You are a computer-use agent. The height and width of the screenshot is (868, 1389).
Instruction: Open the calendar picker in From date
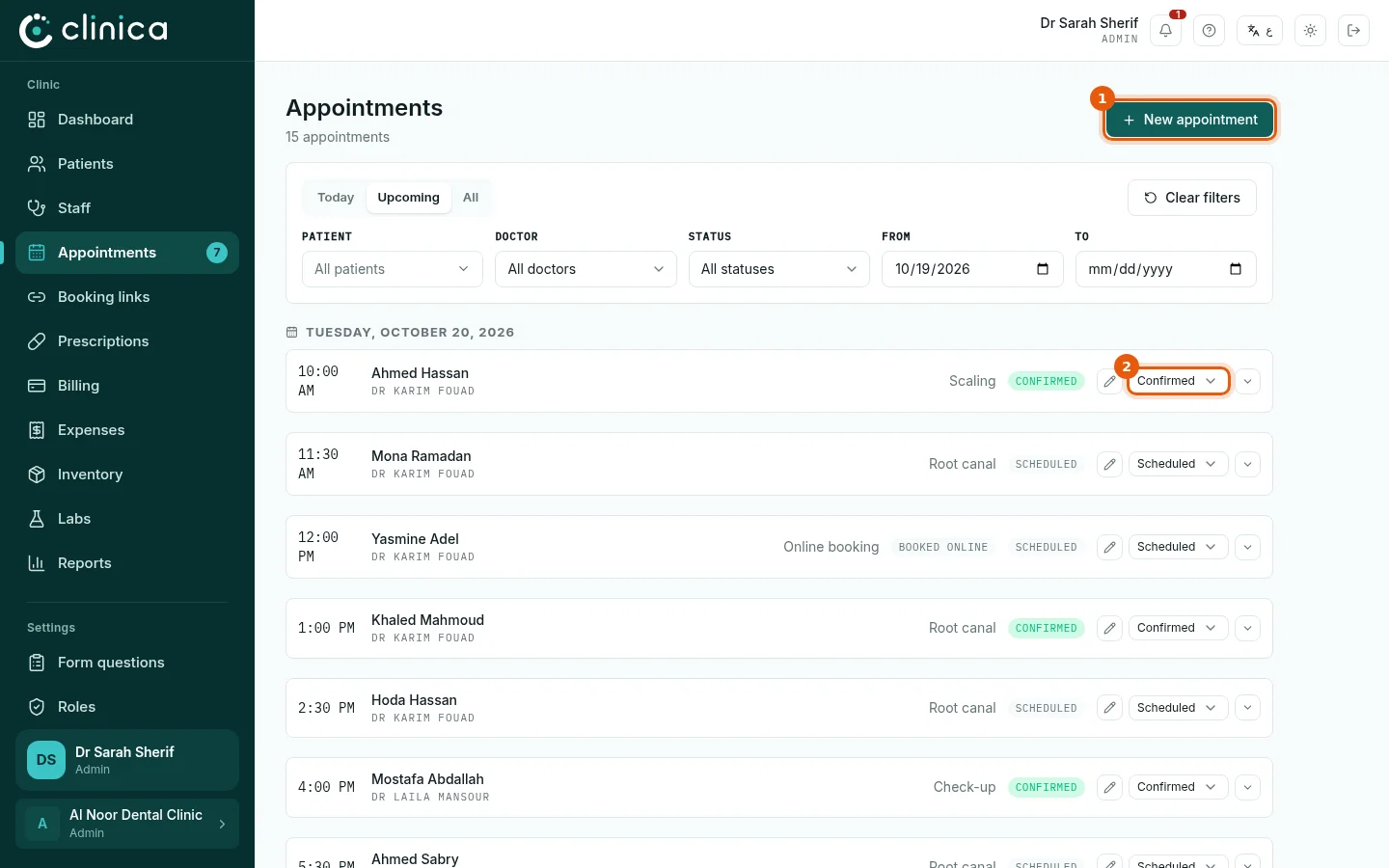1043,269
